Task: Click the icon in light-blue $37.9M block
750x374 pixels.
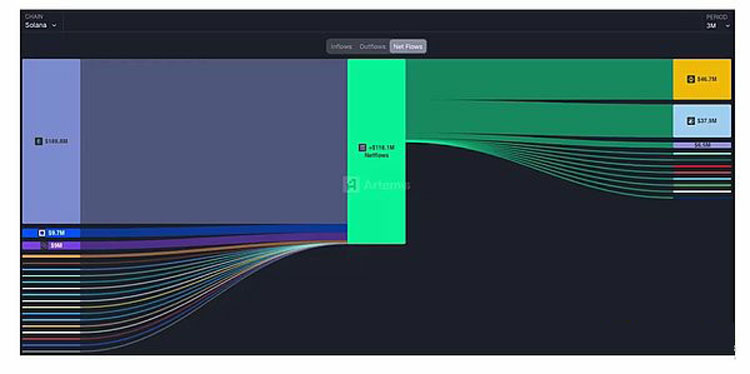Action: (691, 121)
